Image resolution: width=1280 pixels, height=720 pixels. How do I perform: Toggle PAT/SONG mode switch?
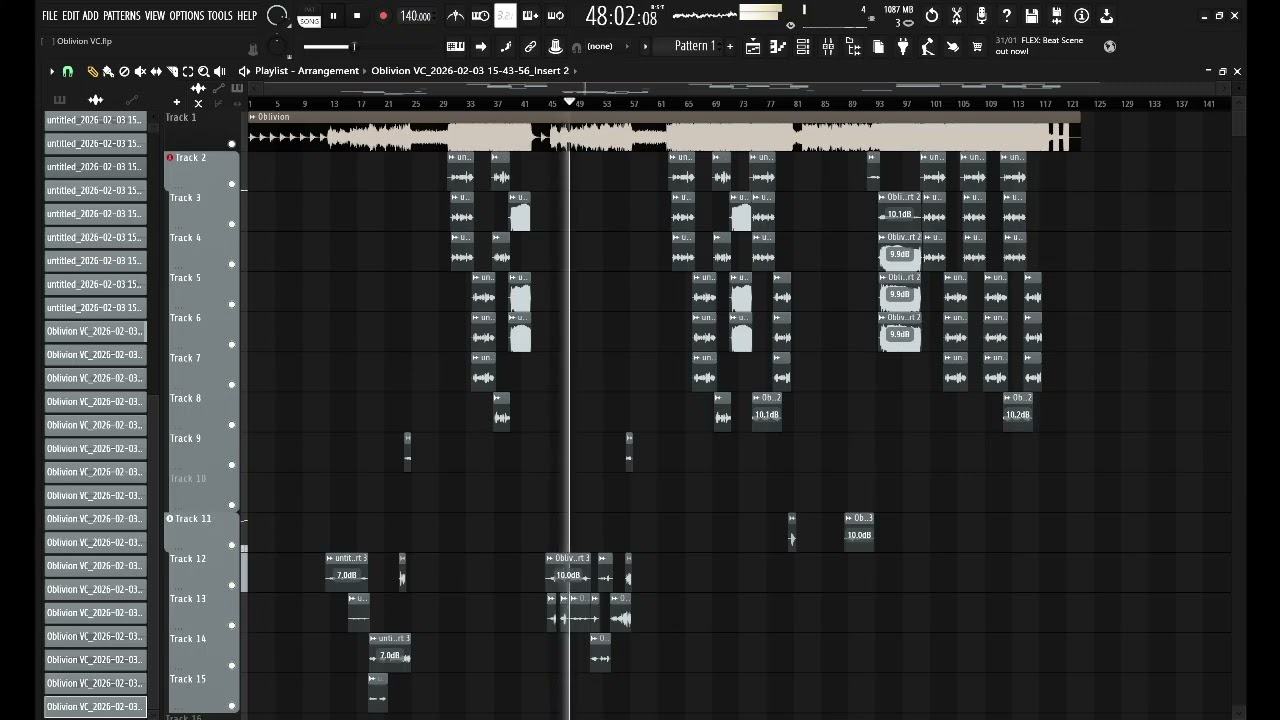tap(309, 16)
